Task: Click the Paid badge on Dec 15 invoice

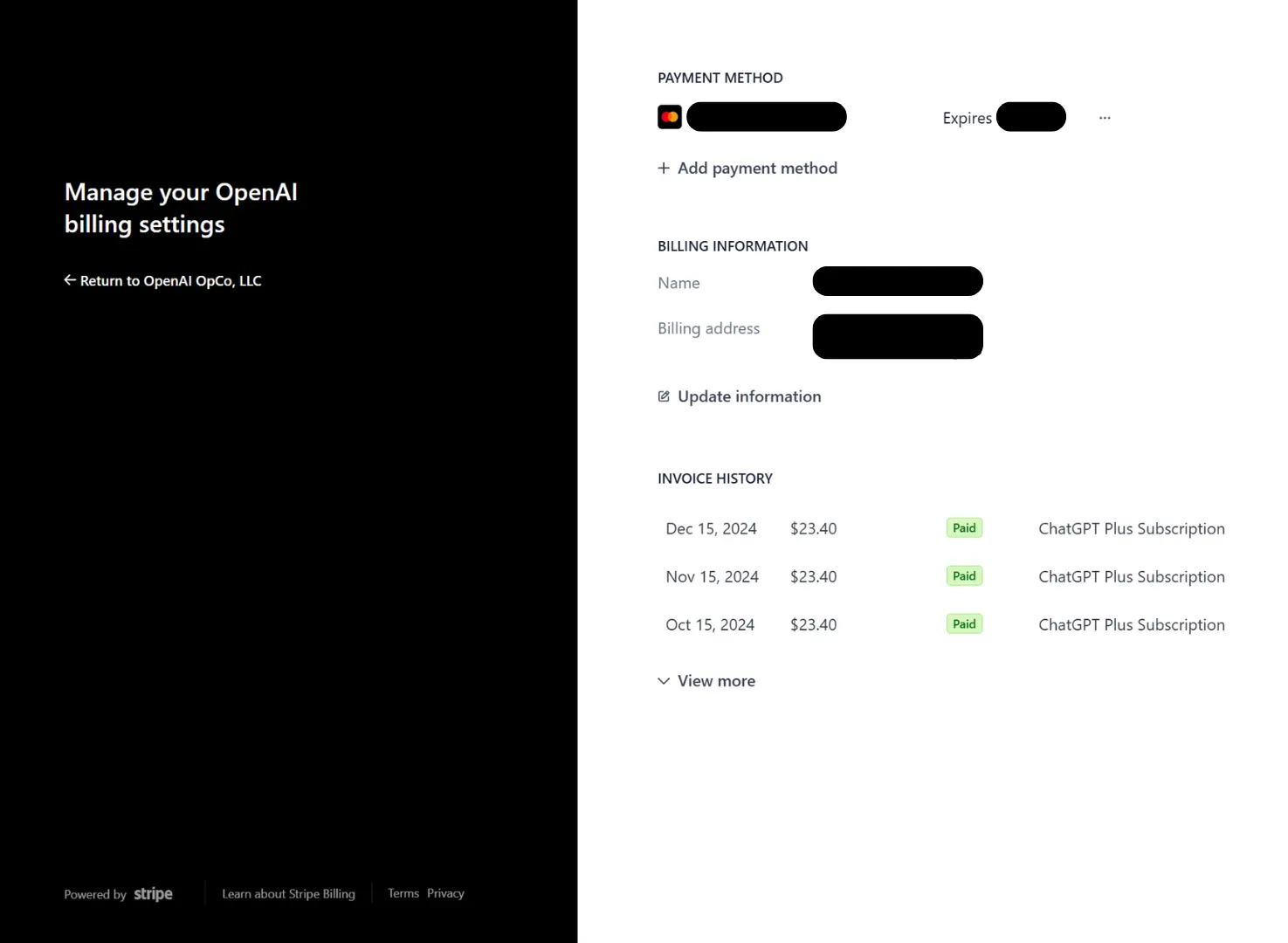Action: 963,527
